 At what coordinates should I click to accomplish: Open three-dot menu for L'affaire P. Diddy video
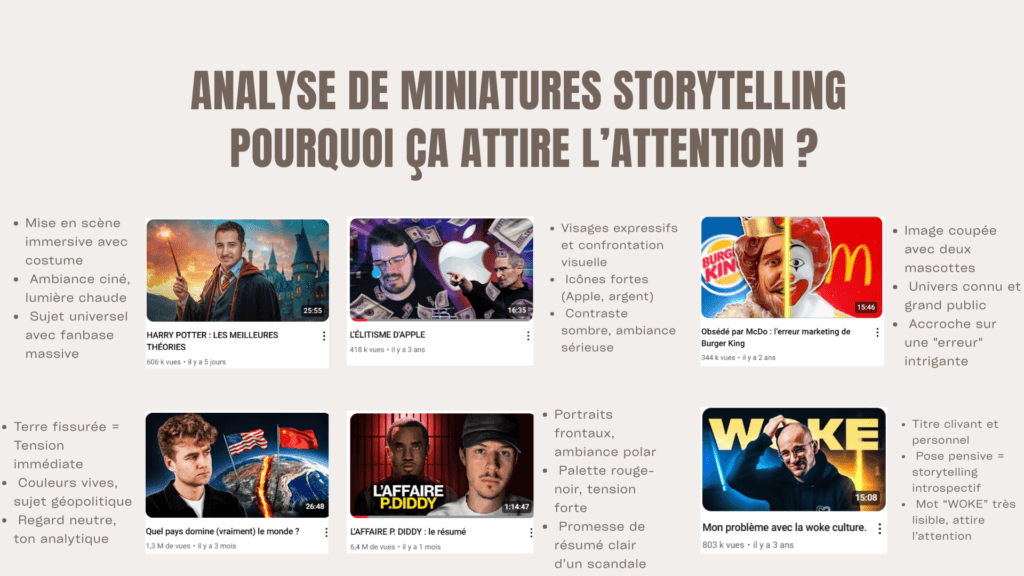[531, 533]
